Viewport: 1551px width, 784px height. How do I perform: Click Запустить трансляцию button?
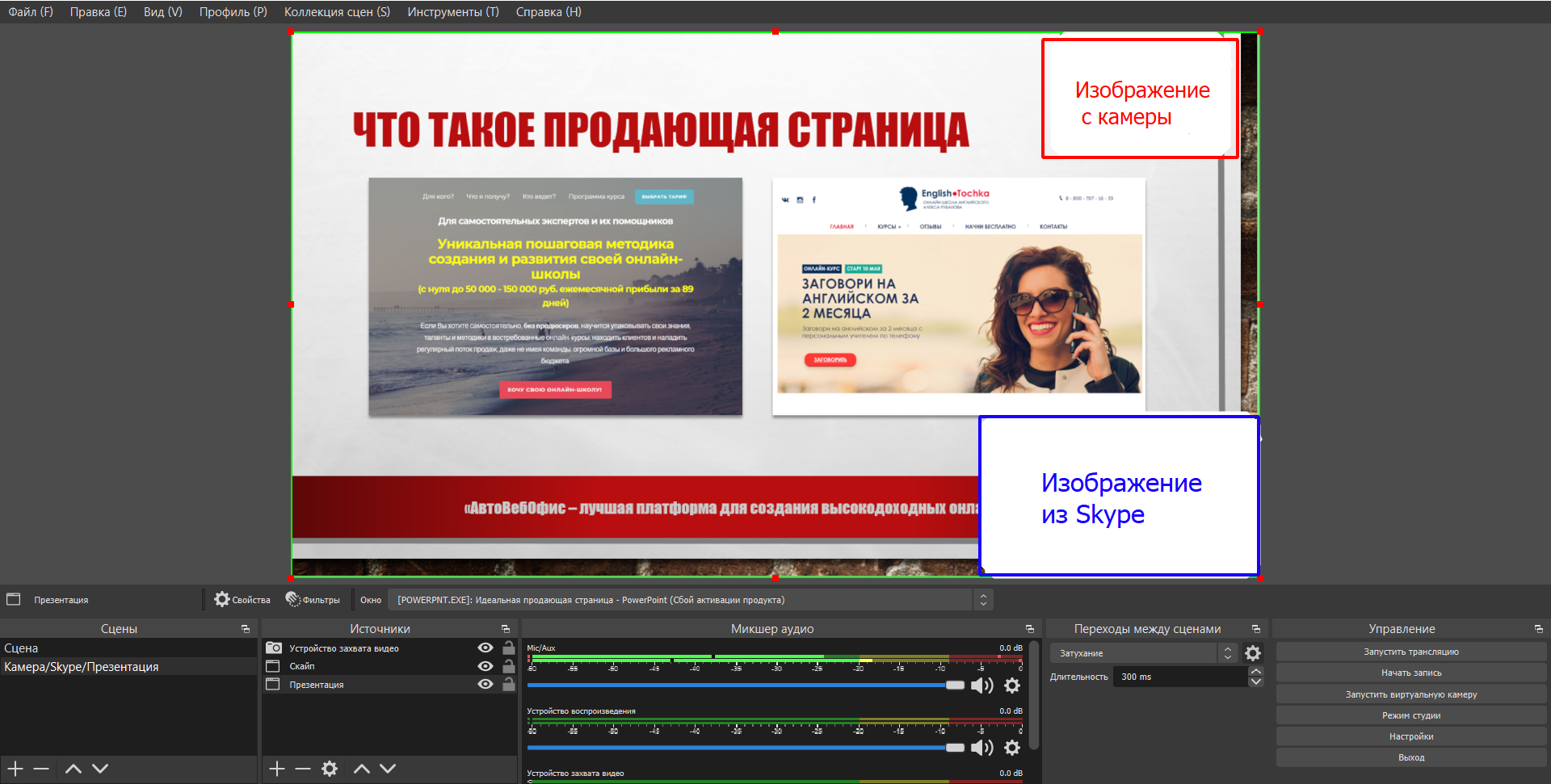click(1411, 652)
